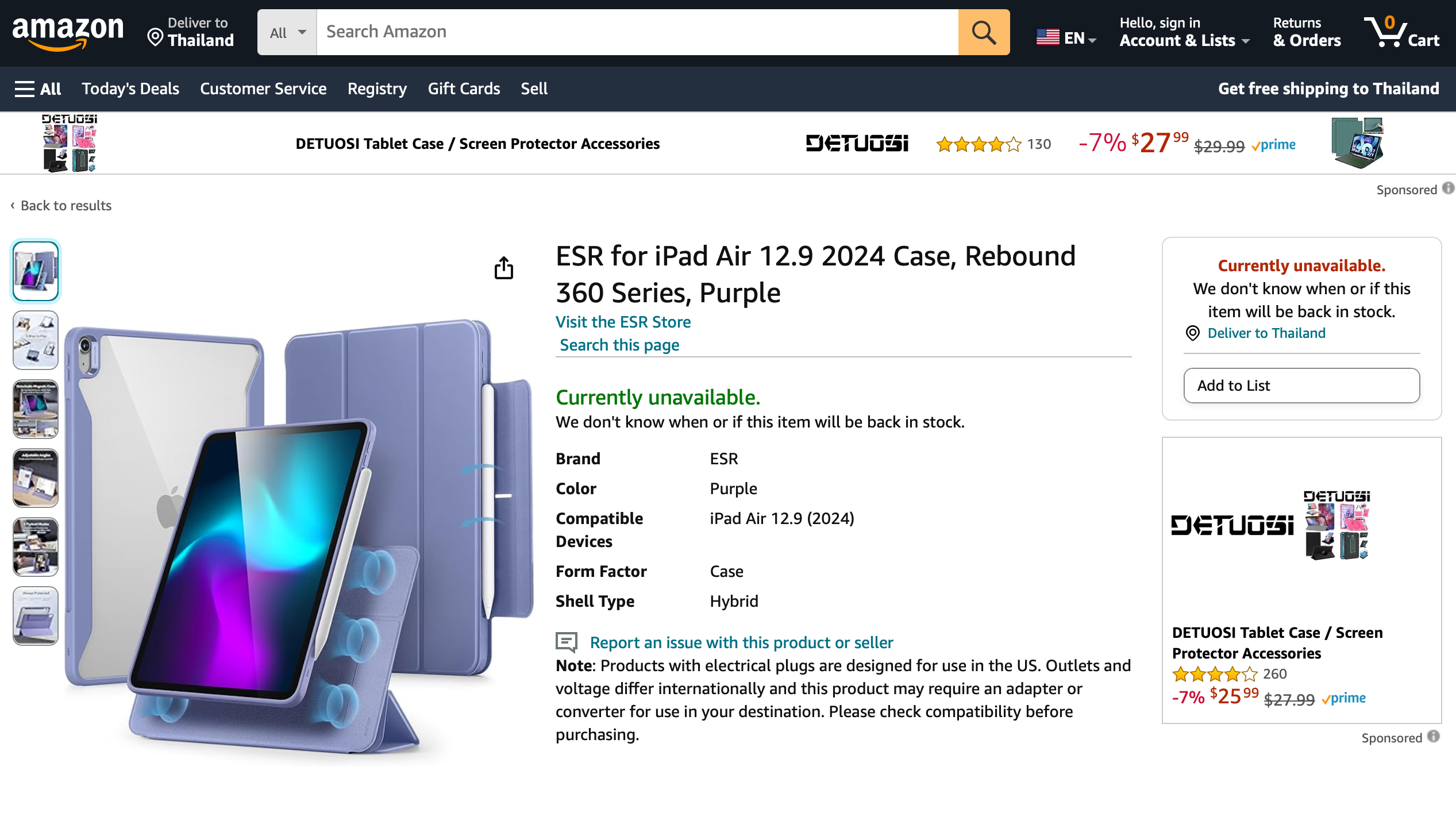1456x824 pixels.
Task: Expand the All search category dropdown
Action: tap(287, 32)
